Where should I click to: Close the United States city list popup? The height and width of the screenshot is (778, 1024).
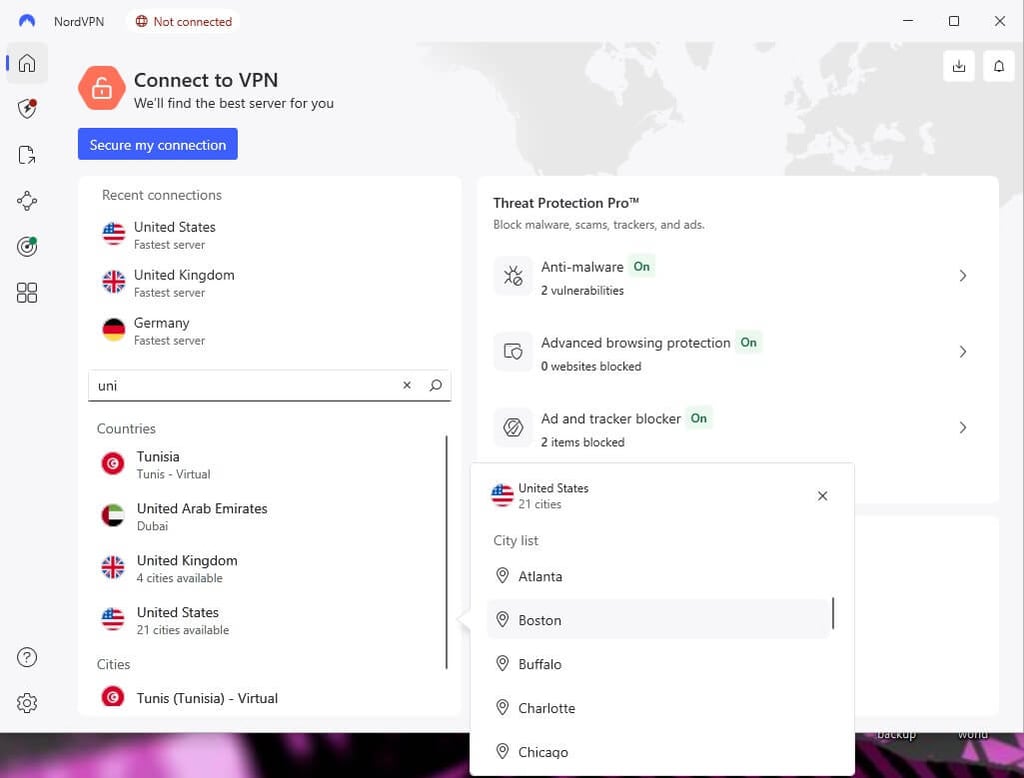[822, 496]
